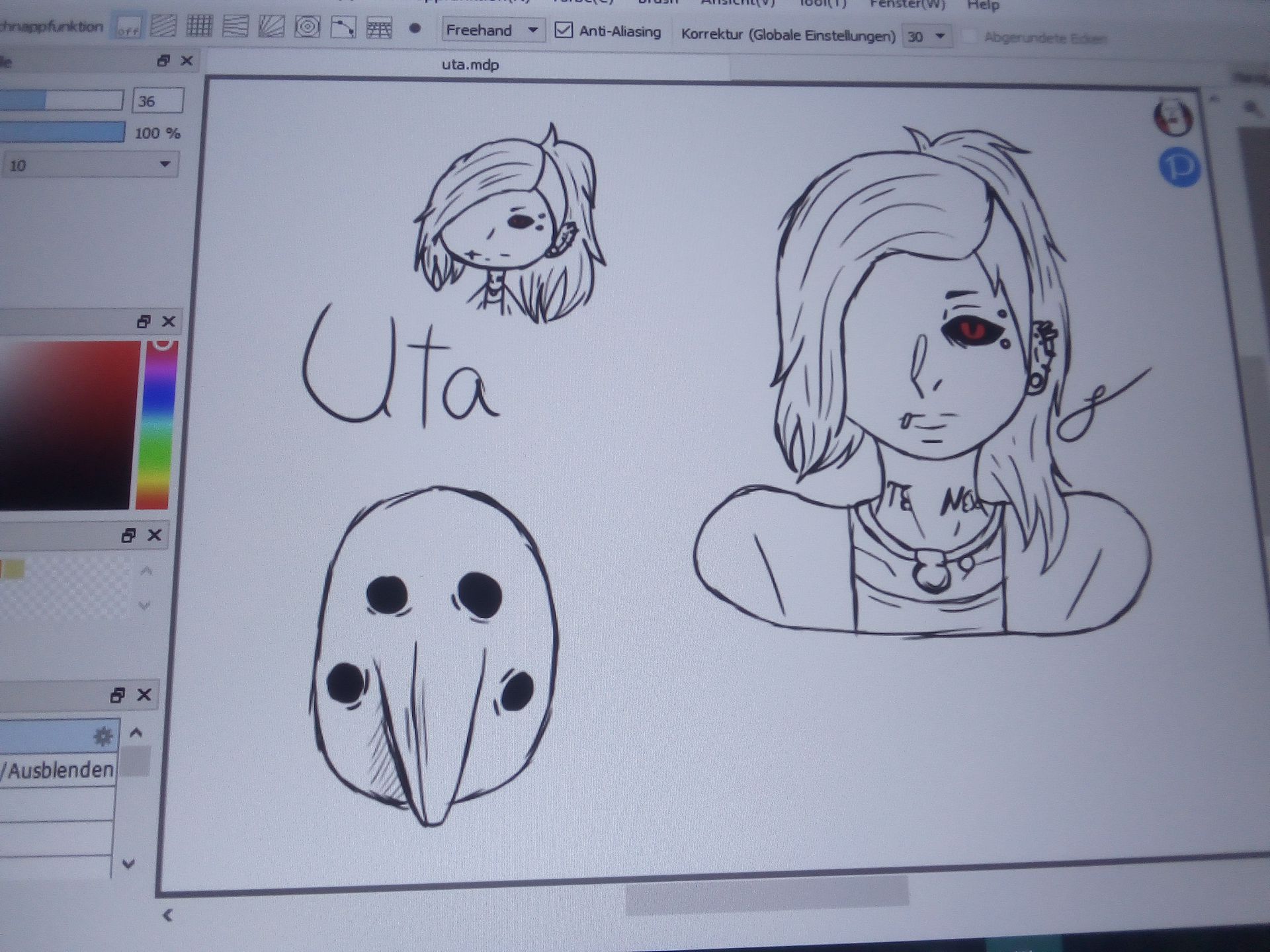
Task: Enable the curve snap guide
Action: tap(343, 28)
